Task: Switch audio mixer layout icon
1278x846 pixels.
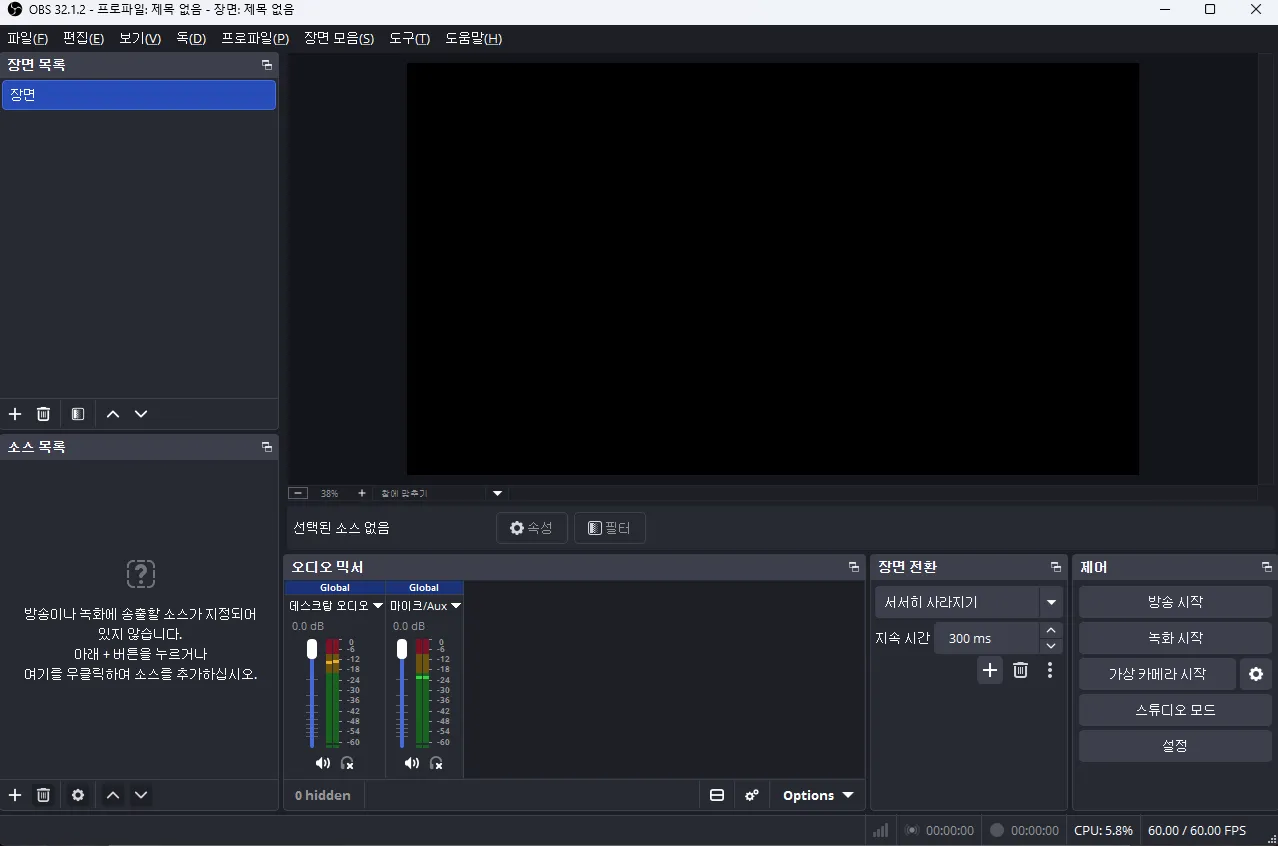Action: [x=717, y=795]
